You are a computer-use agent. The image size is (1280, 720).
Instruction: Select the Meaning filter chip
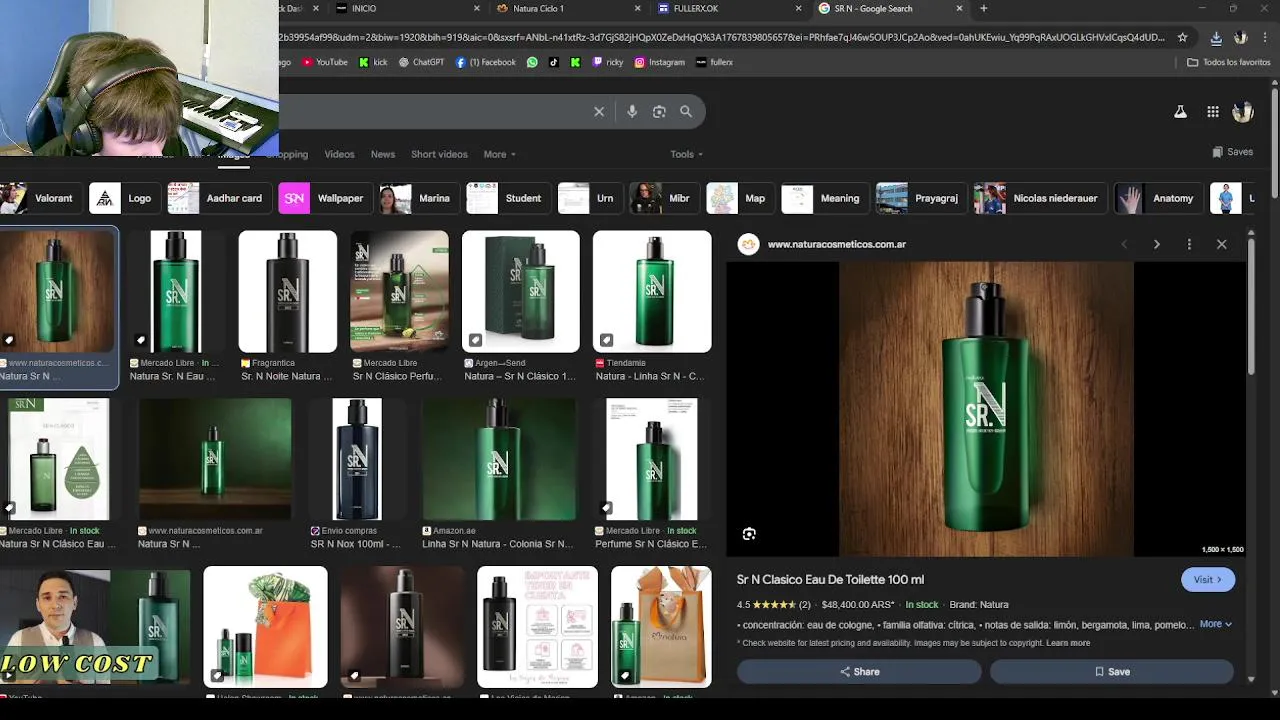coord(824,198)
